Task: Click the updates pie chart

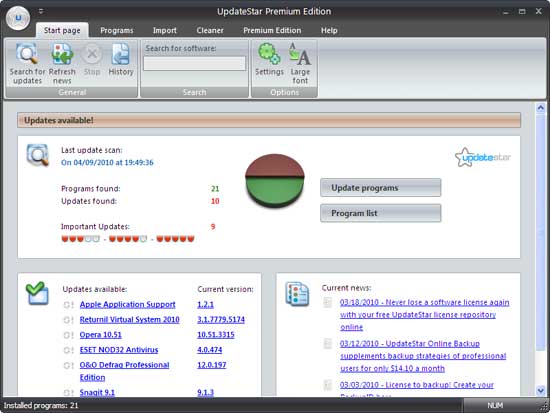Action: pos(274,180)
